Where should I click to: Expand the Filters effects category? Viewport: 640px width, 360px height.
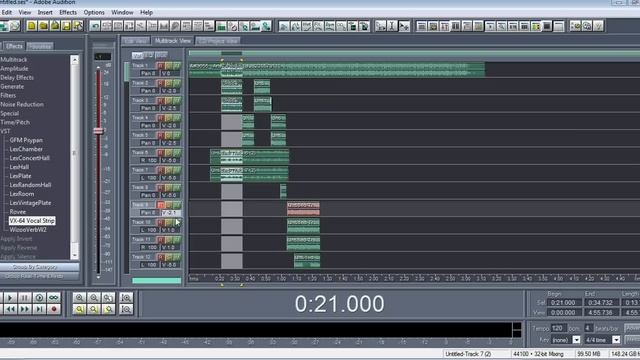coord(8,96)
